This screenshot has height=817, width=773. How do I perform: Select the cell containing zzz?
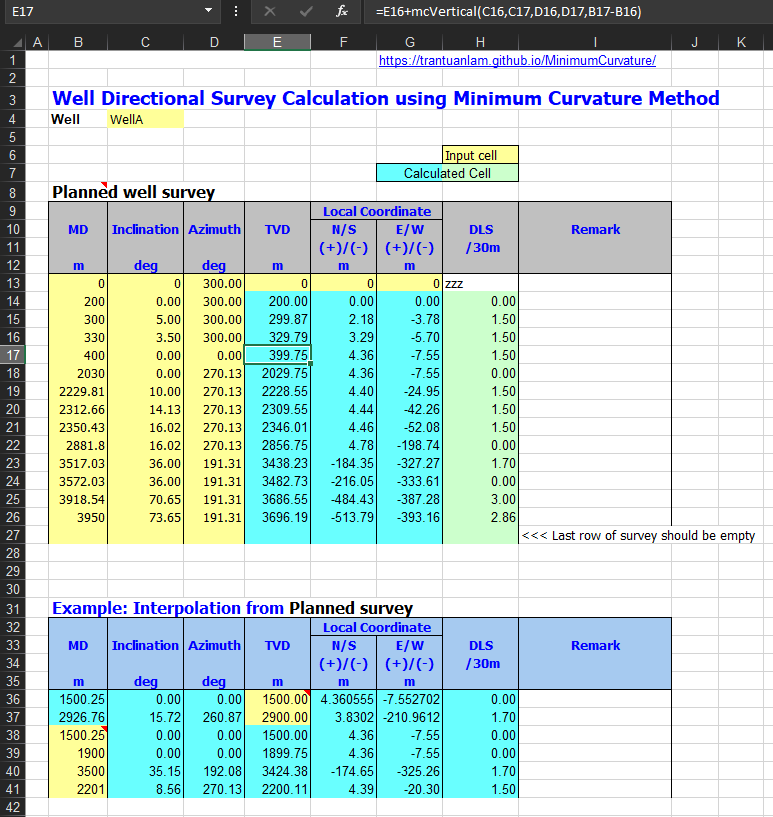coord(480,283)
